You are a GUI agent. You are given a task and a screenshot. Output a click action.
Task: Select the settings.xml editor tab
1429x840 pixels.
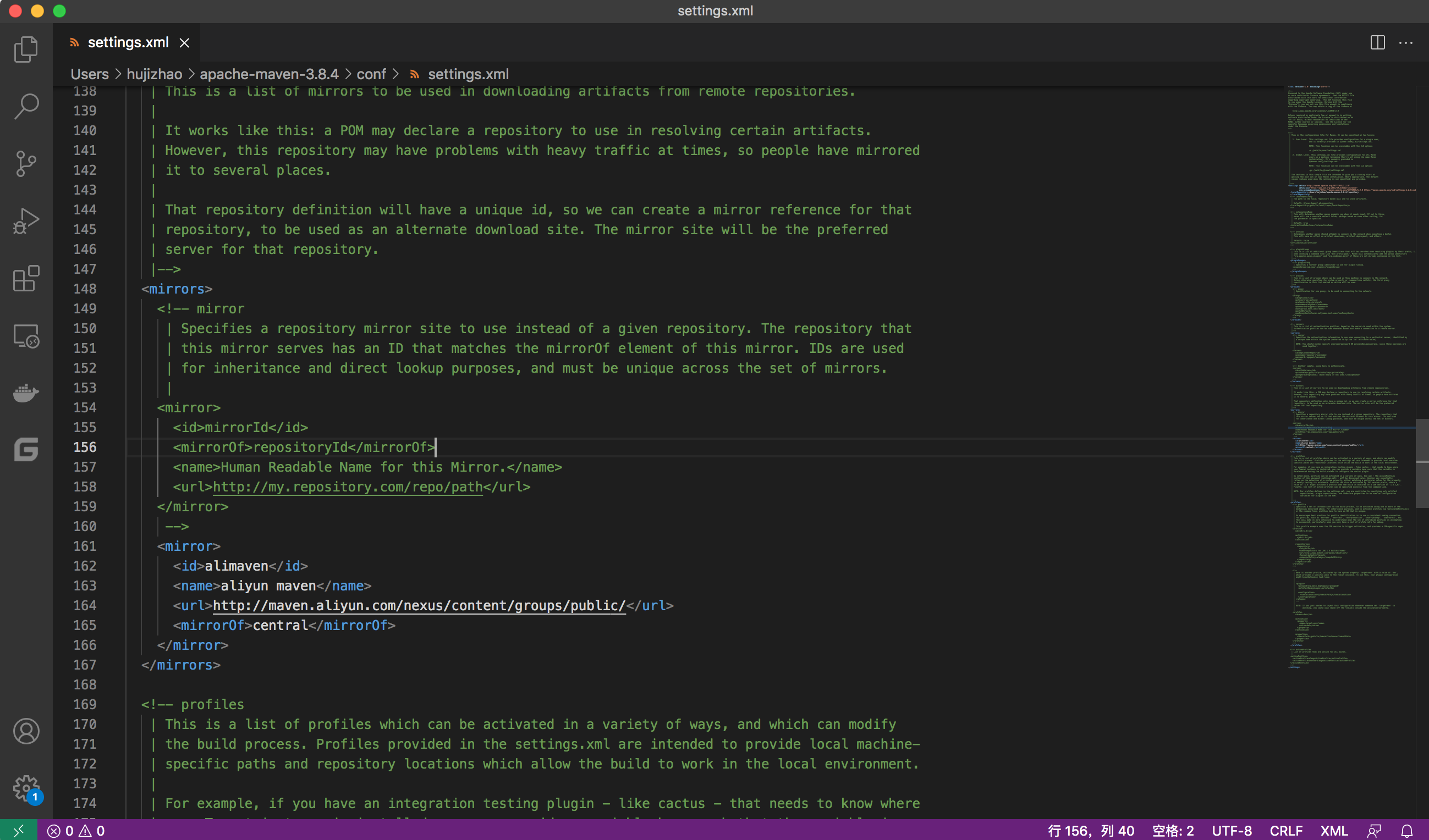coord(128,42)
